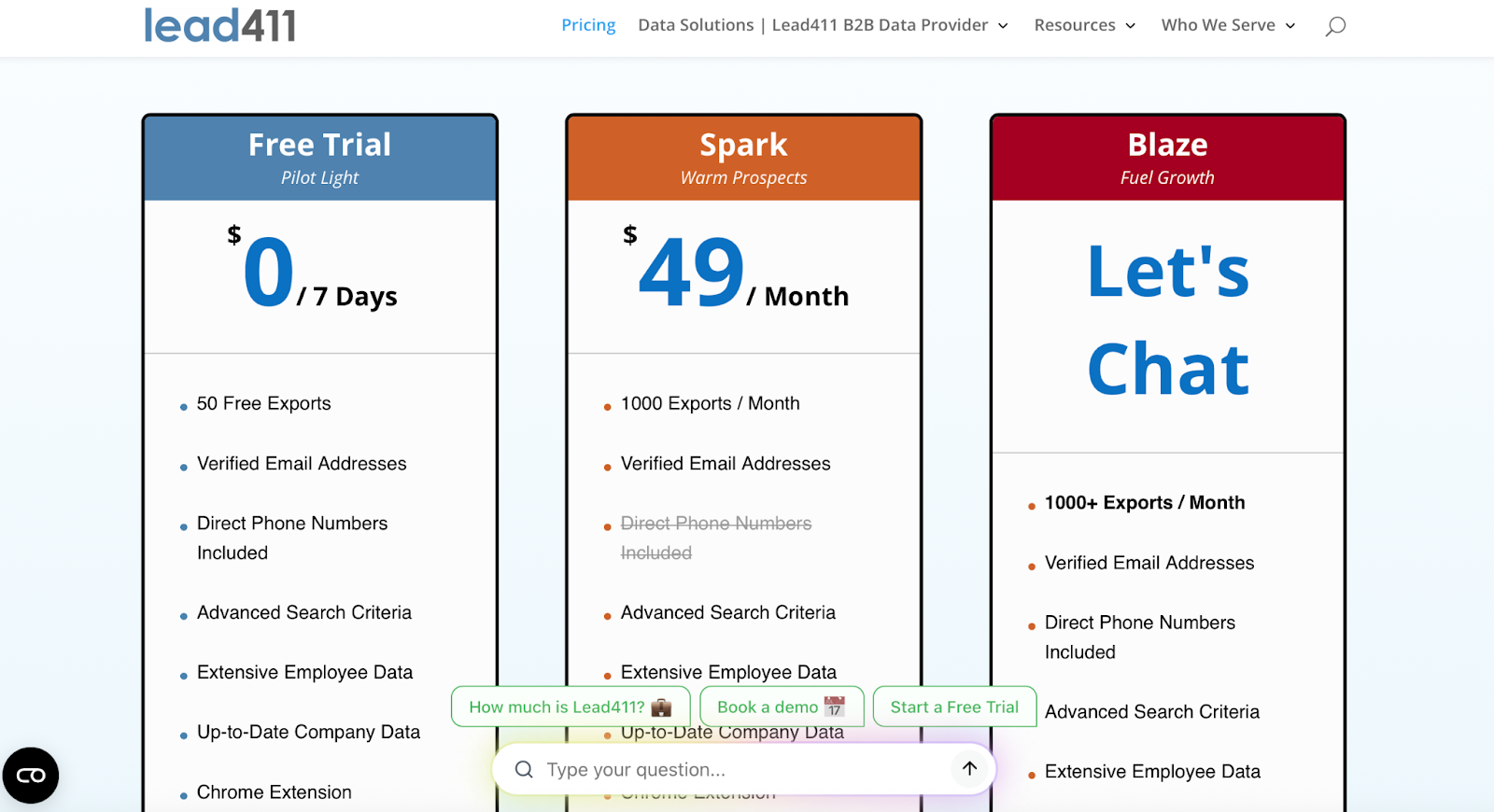Open the search magnifier in header
The image size is (1494, 812).
tap(1335, 26)
